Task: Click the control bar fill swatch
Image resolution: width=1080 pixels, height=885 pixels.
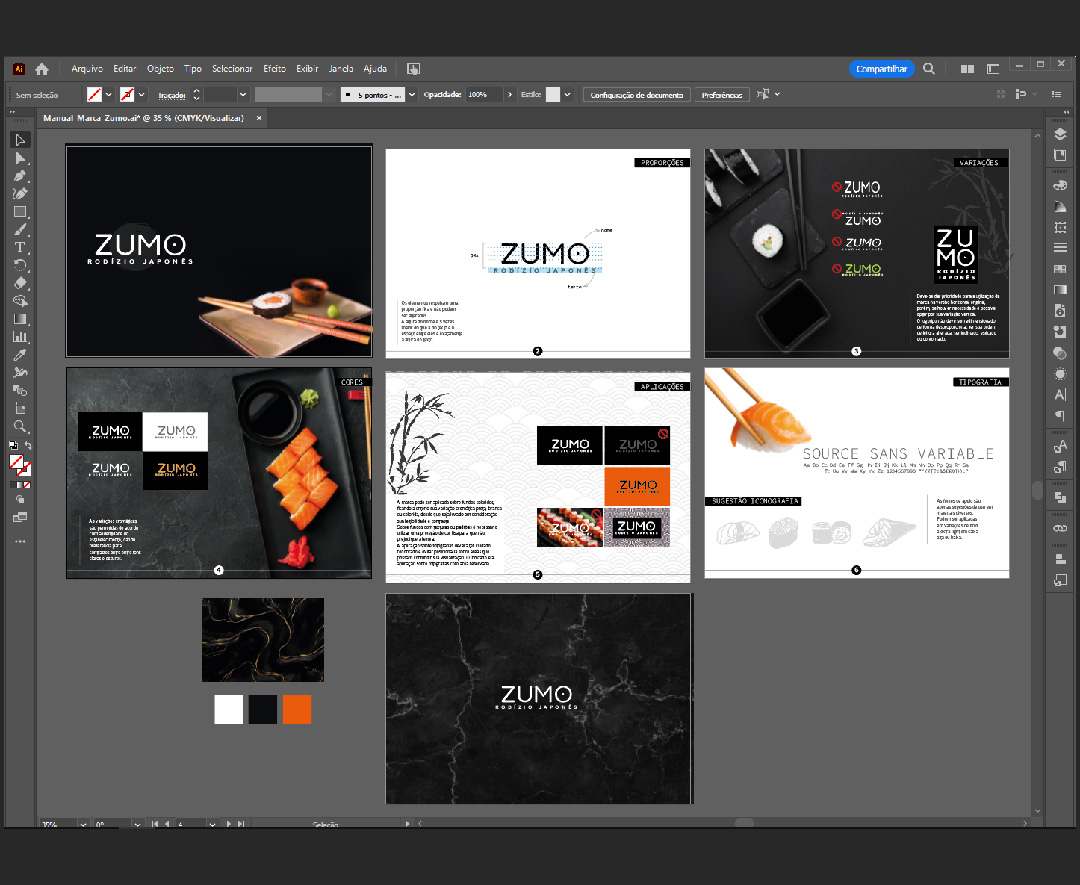Action: pyautogui.click(x=94, y=94)
